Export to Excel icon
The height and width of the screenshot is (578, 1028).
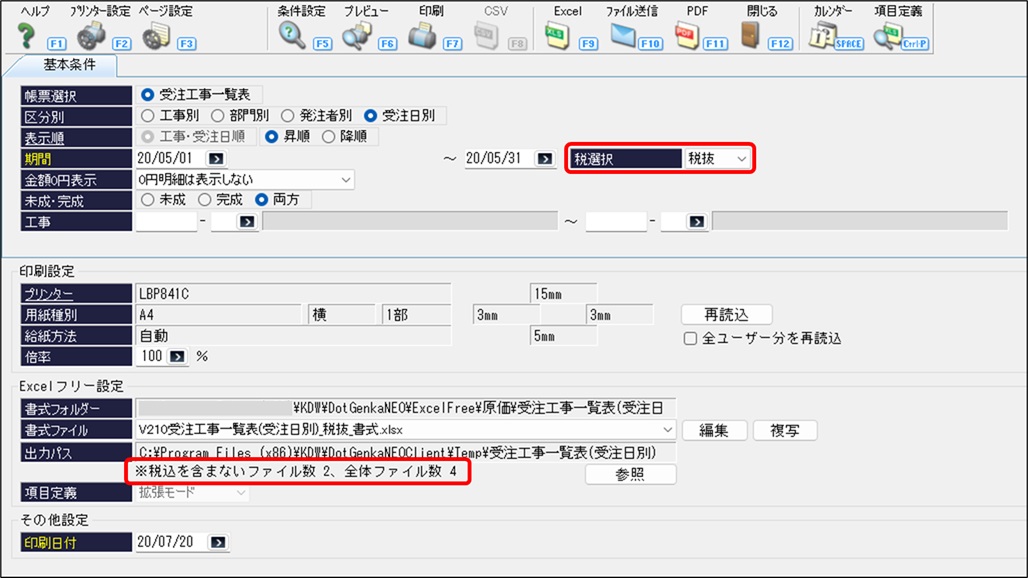point(556,36)
